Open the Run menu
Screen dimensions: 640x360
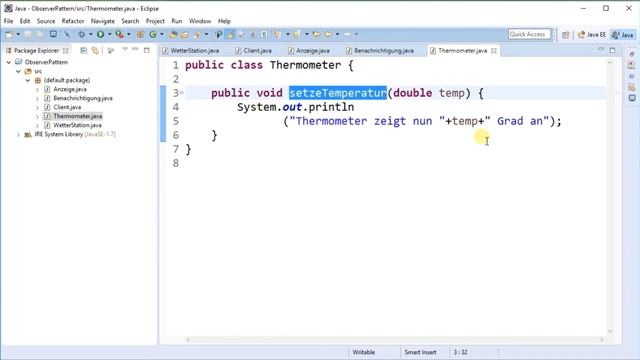177,21
